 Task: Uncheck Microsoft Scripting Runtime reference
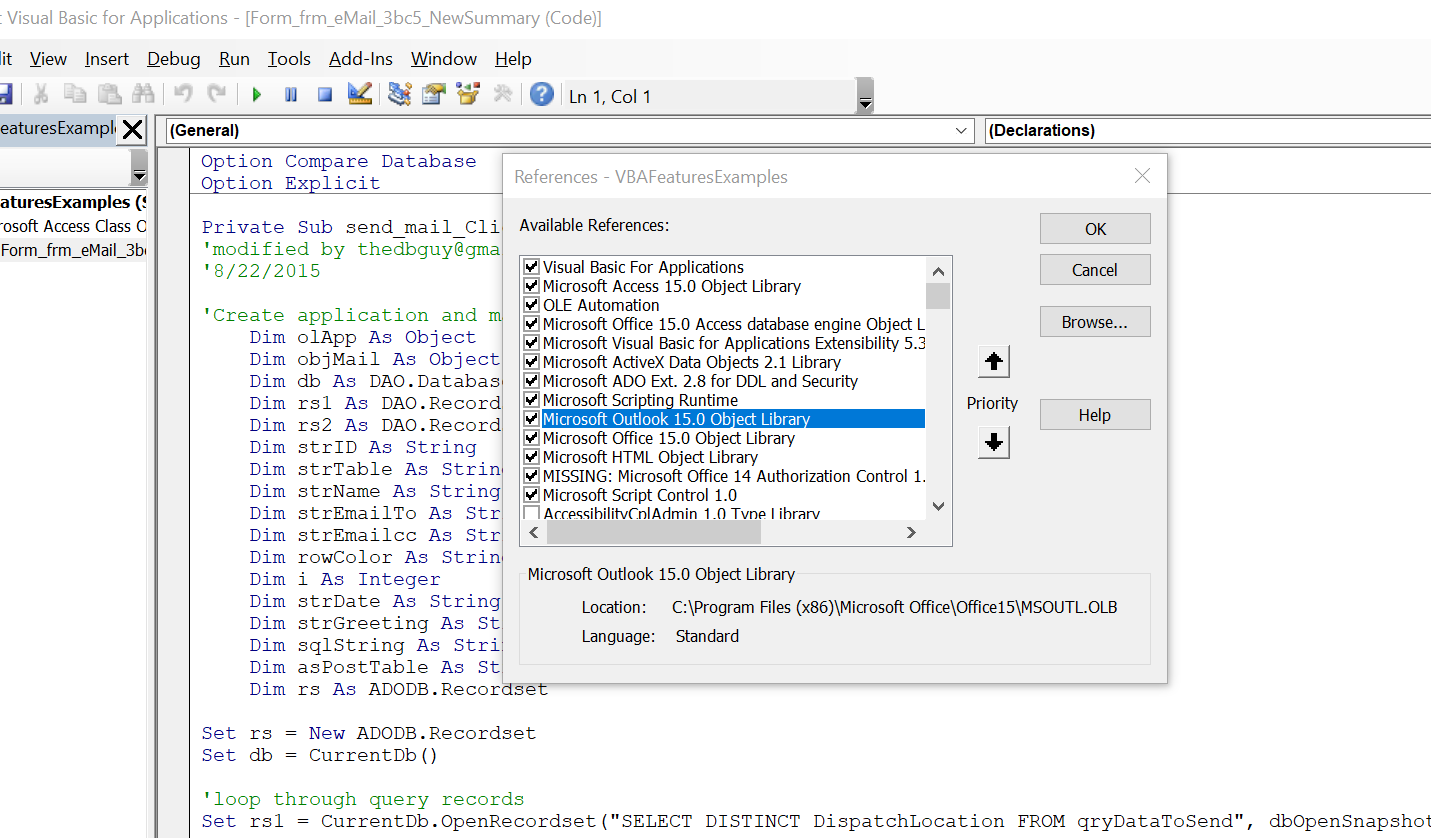click(x=531, y=400)
